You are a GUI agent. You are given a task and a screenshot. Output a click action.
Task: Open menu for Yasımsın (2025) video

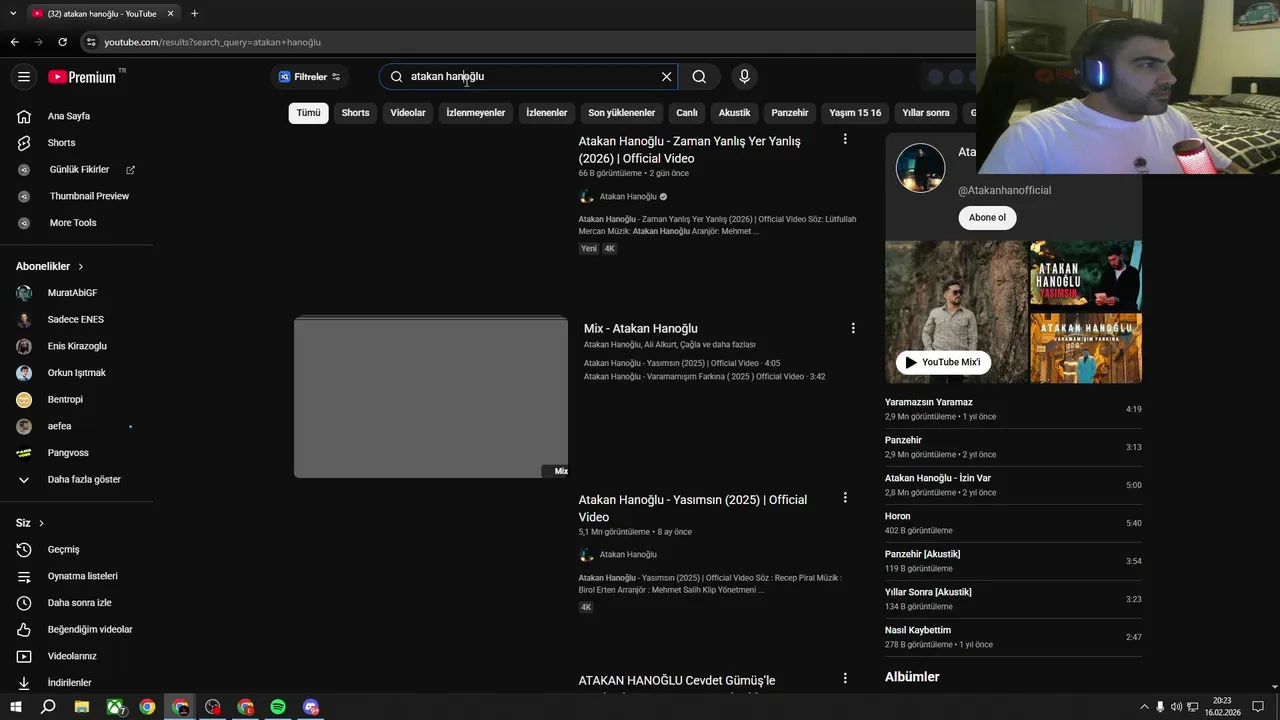pyautogui.click(x=845, y=497)
